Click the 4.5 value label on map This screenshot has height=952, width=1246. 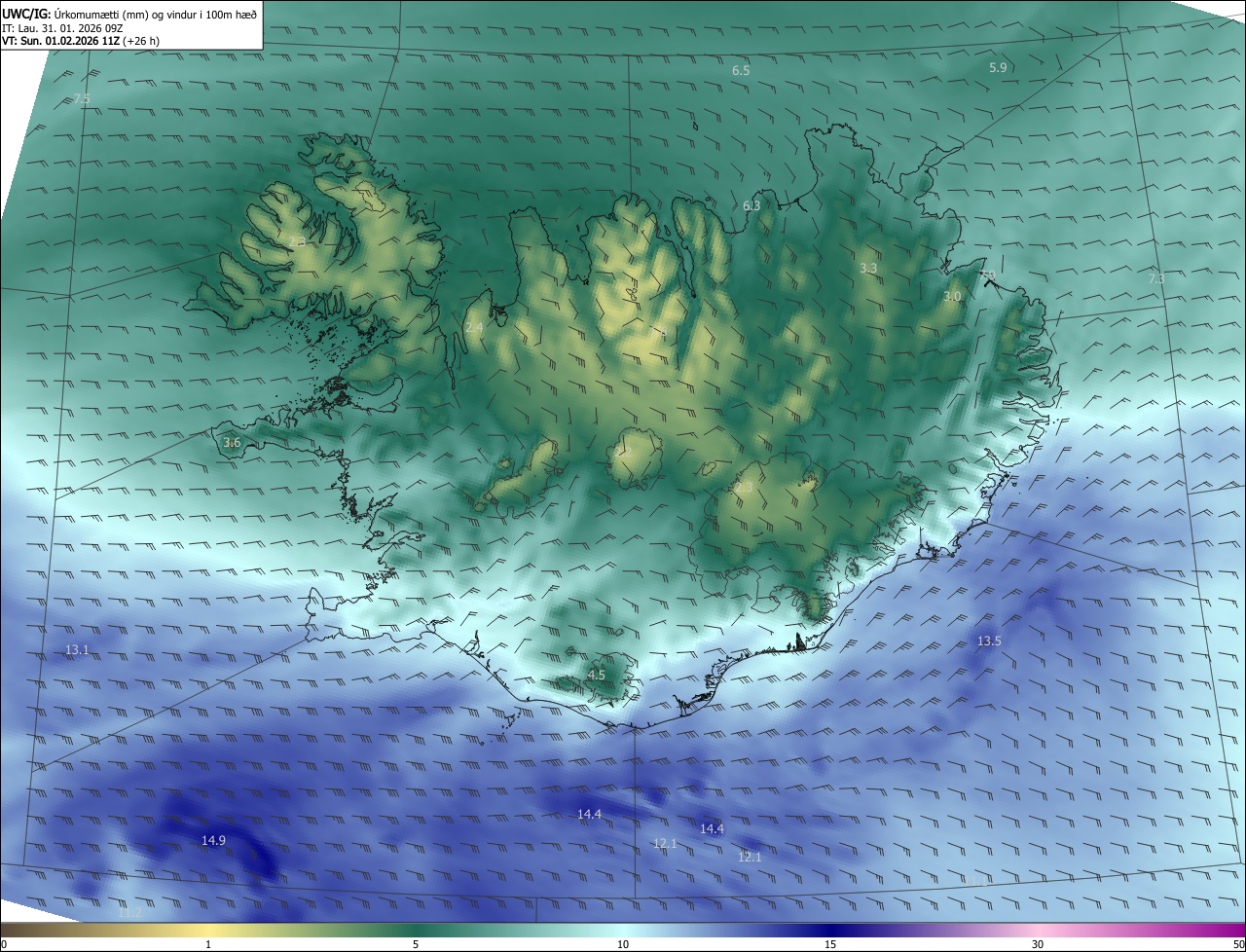(597, 675)
